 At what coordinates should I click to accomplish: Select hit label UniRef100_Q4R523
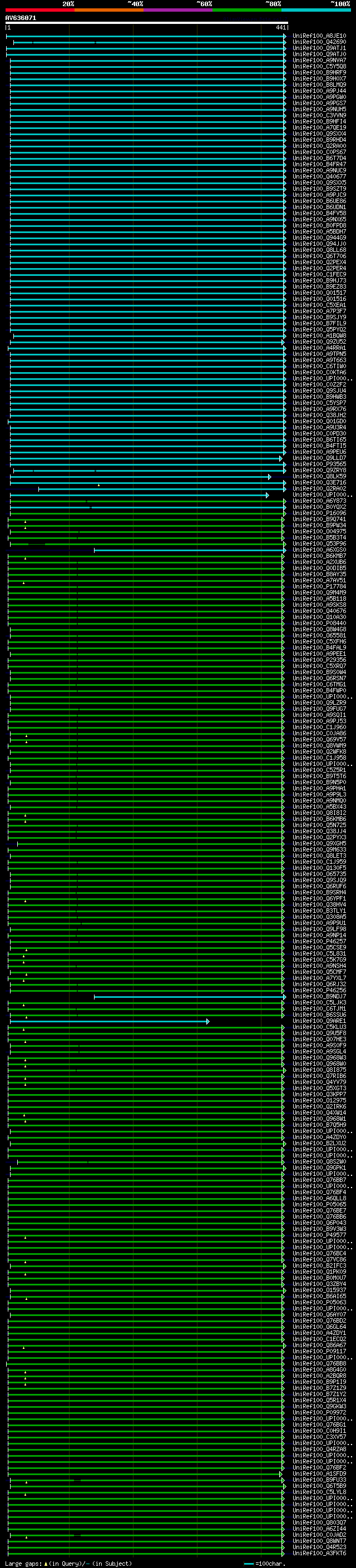tap(319, 1547)
